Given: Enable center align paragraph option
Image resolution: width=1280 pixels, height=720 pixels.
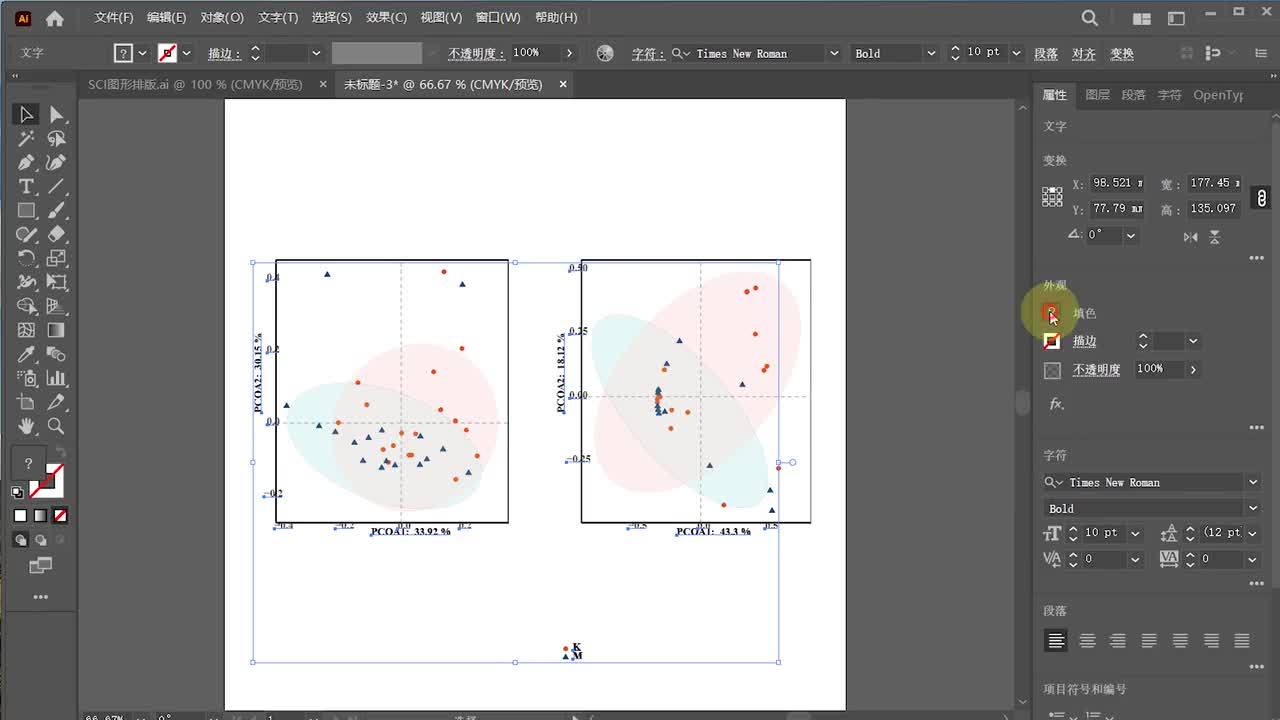Looking at the screenshot, I should (1087, 641).
